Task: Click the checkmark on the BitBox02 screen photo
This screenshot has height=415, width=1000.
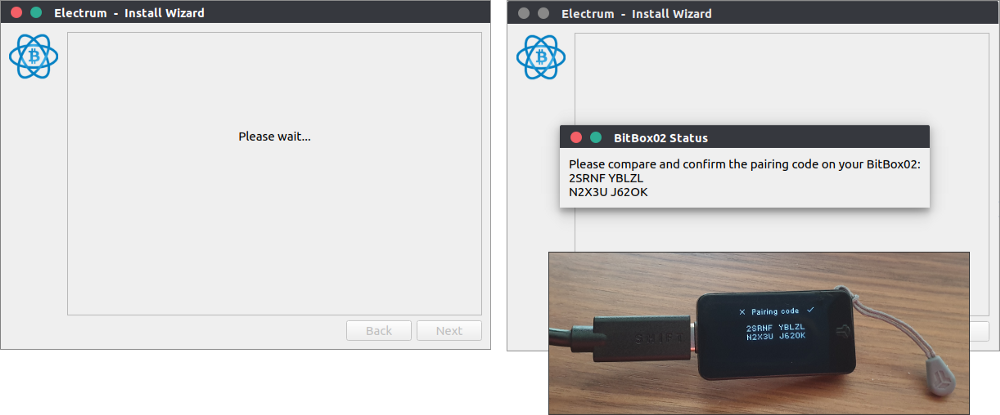Action: coord(810,310)
